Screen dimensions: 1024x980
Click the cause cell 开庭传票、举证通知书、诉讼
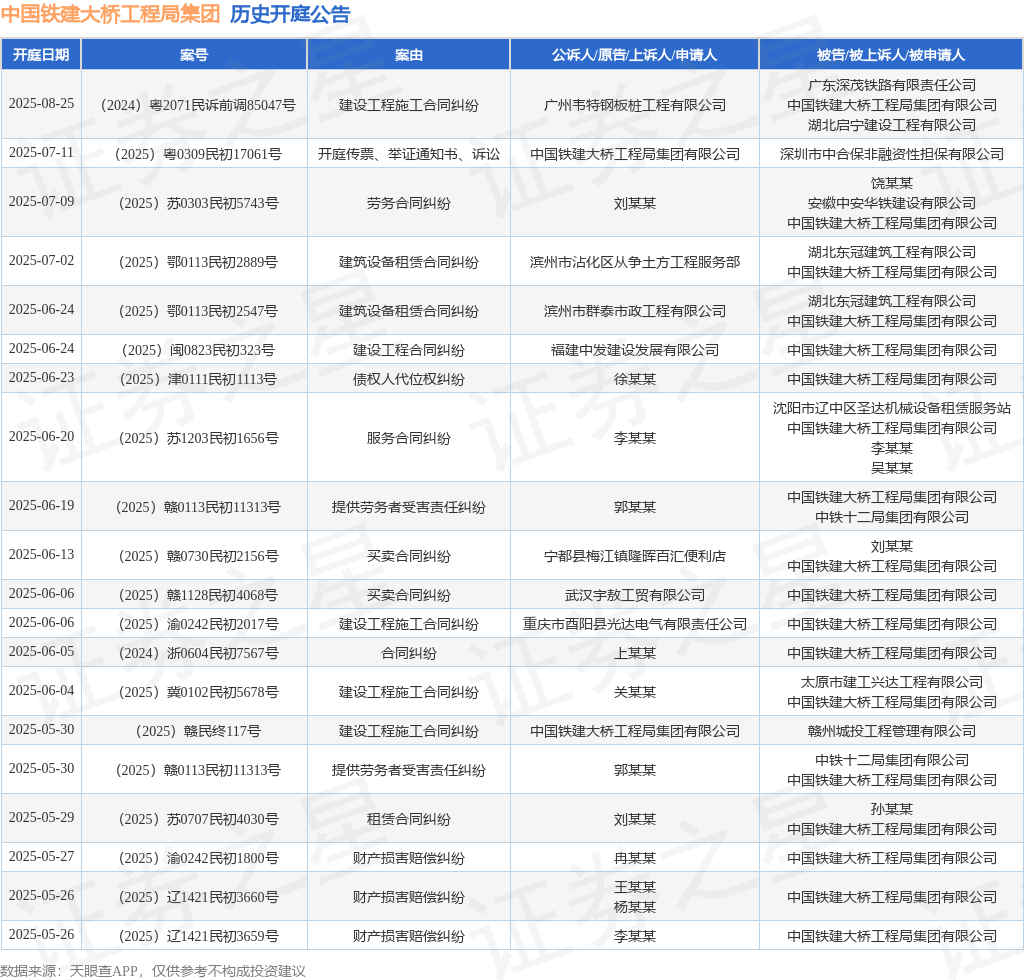pos(409,154)
